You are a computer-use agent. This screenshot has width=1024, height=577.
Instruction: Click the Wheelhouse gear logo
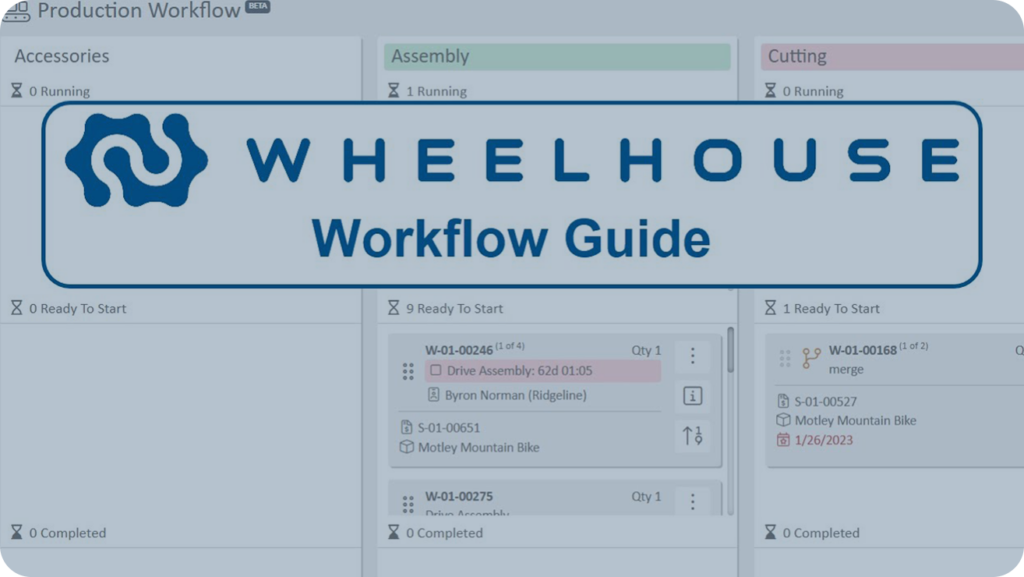136,160
